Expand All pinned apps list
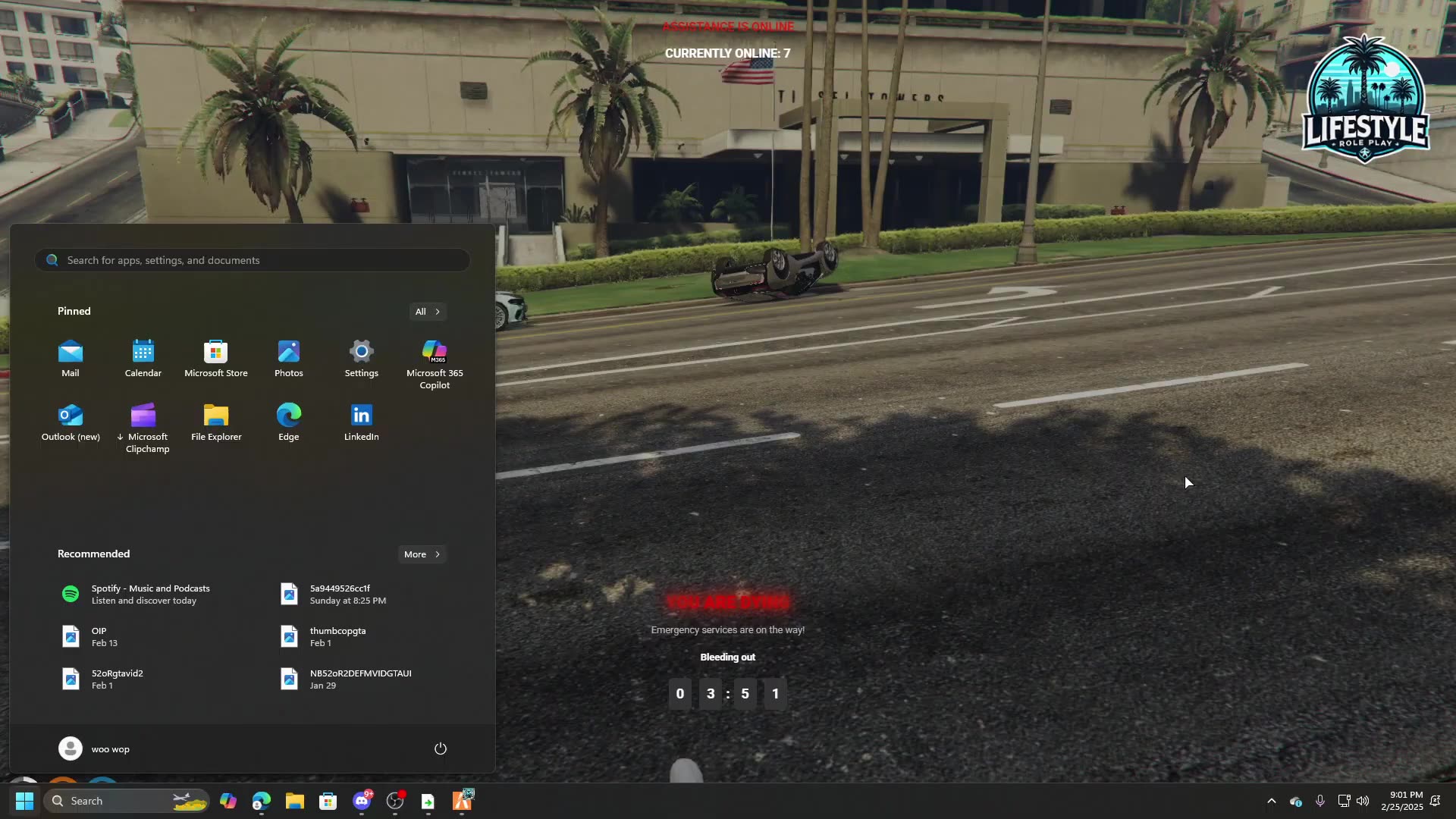The width and height of the screenshot is (1456, 819). coord(428,312)
